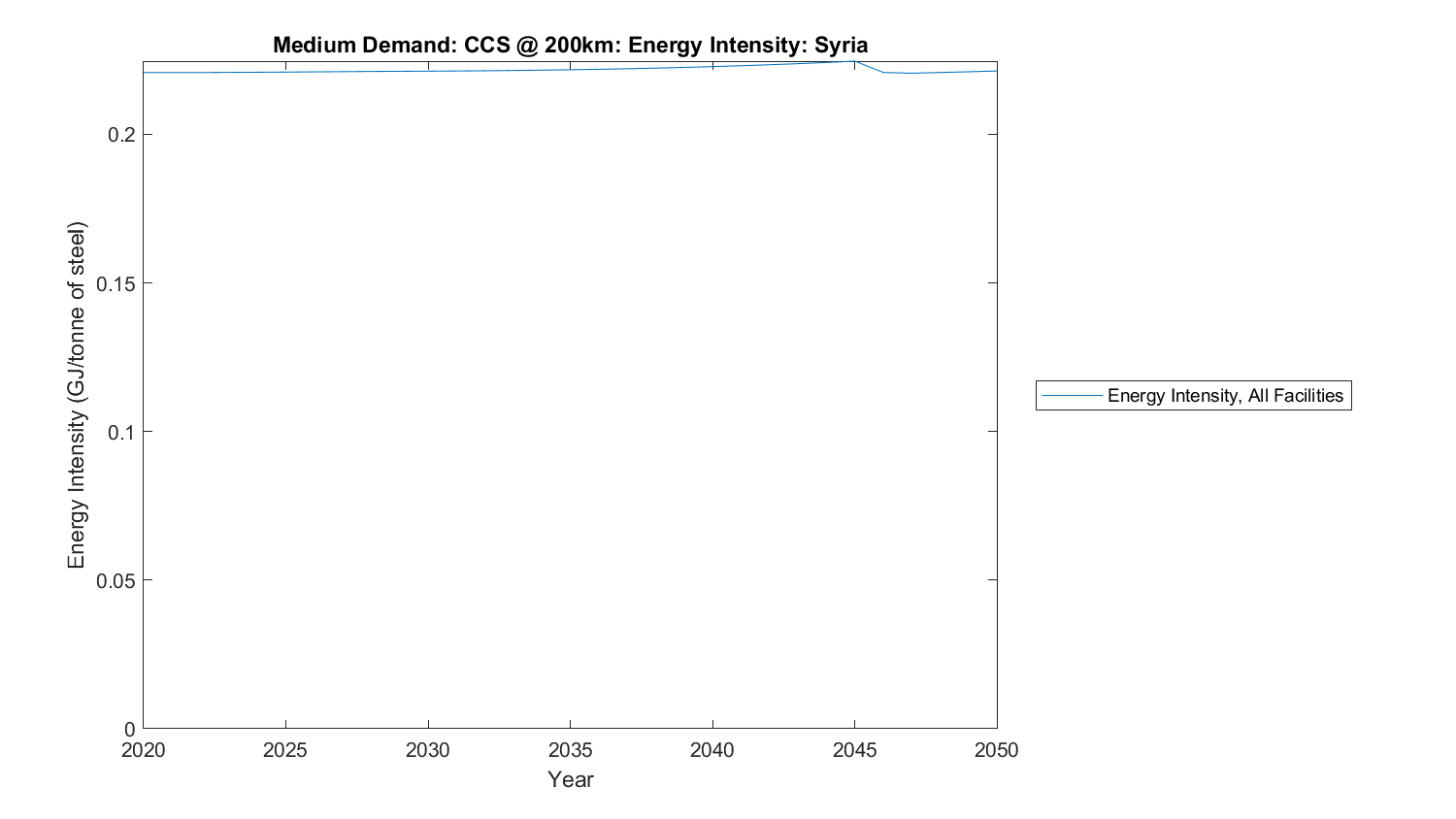Viewport: 1456px width, 819px height.
Task: Pick the 2035 x-axis tick label
Action: click(x=570, y=750)
